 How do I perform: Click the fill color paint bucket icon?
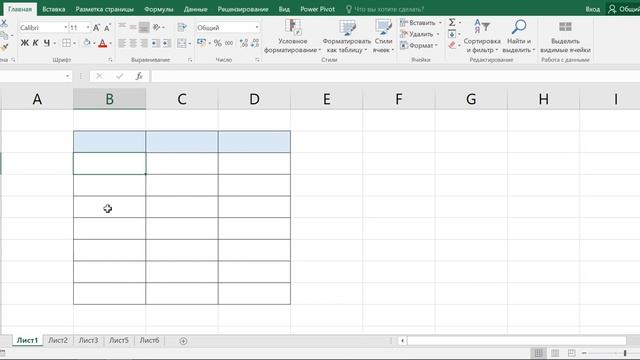coord(87,43)
